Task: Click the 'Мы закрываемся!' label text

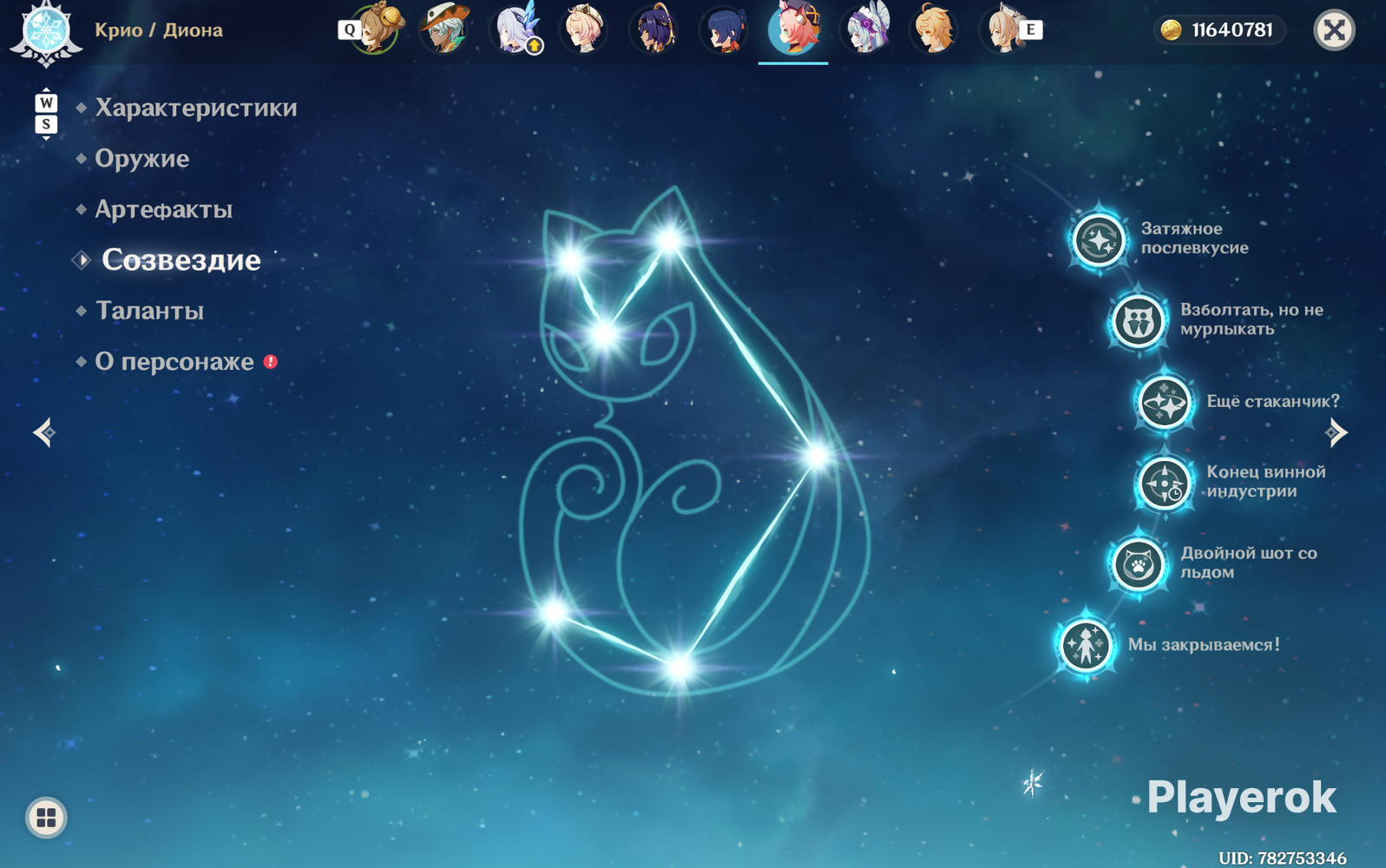Action: pos(1204,645)
